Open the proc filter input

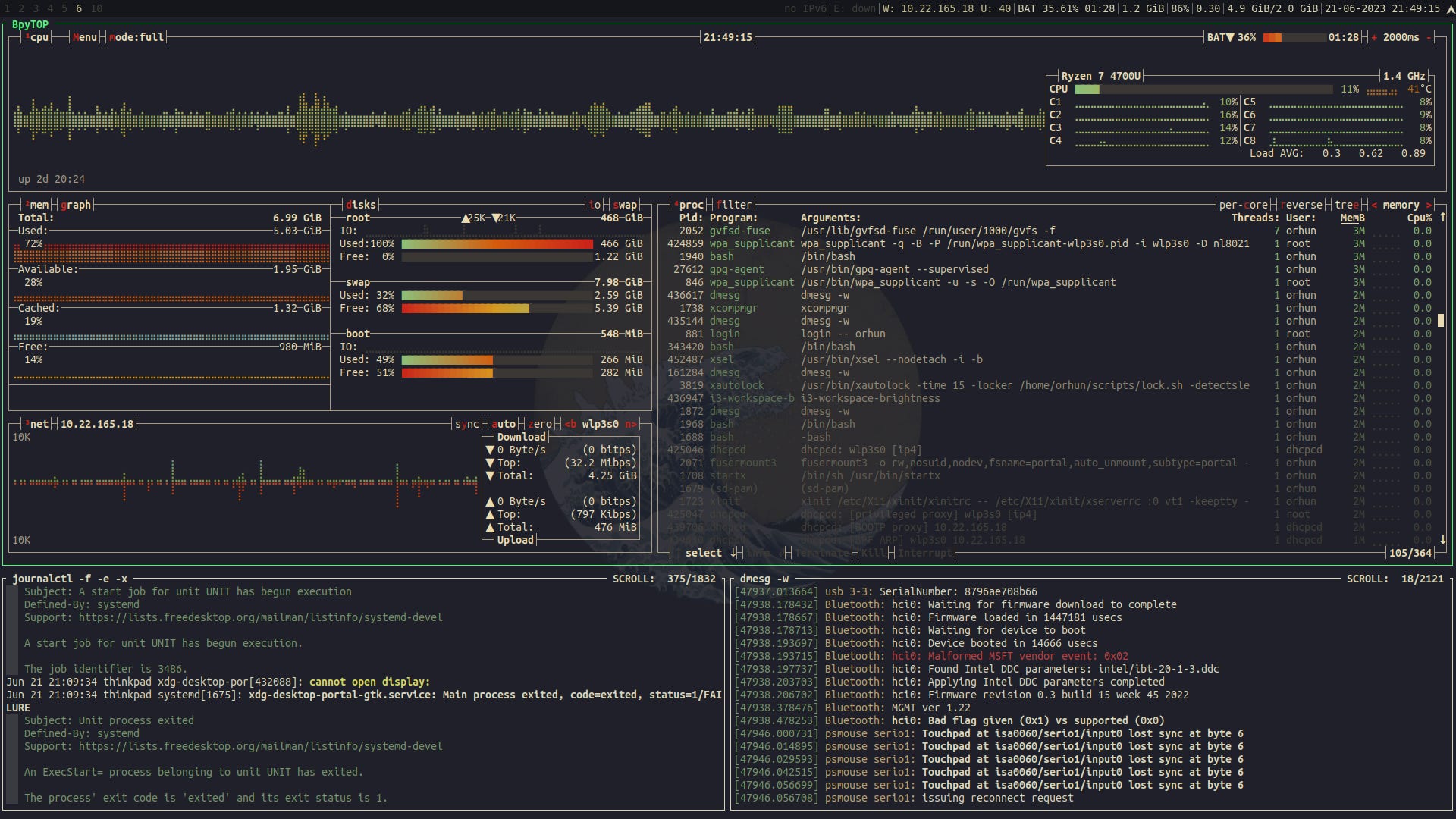pyautogui.click(x=733, y=205)
